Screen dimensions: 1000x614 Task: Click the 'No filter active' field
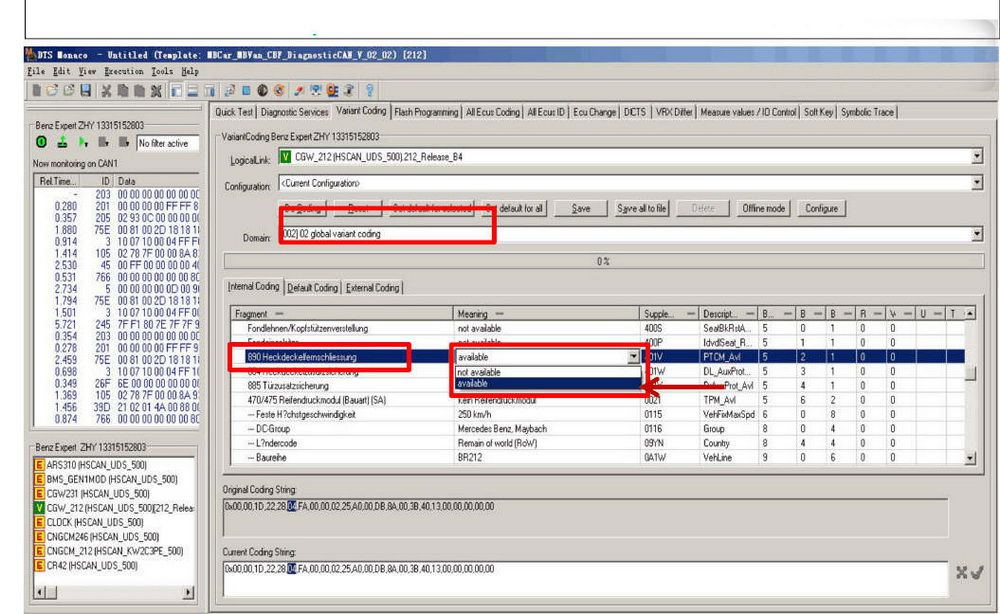click(x=168, y=143)
